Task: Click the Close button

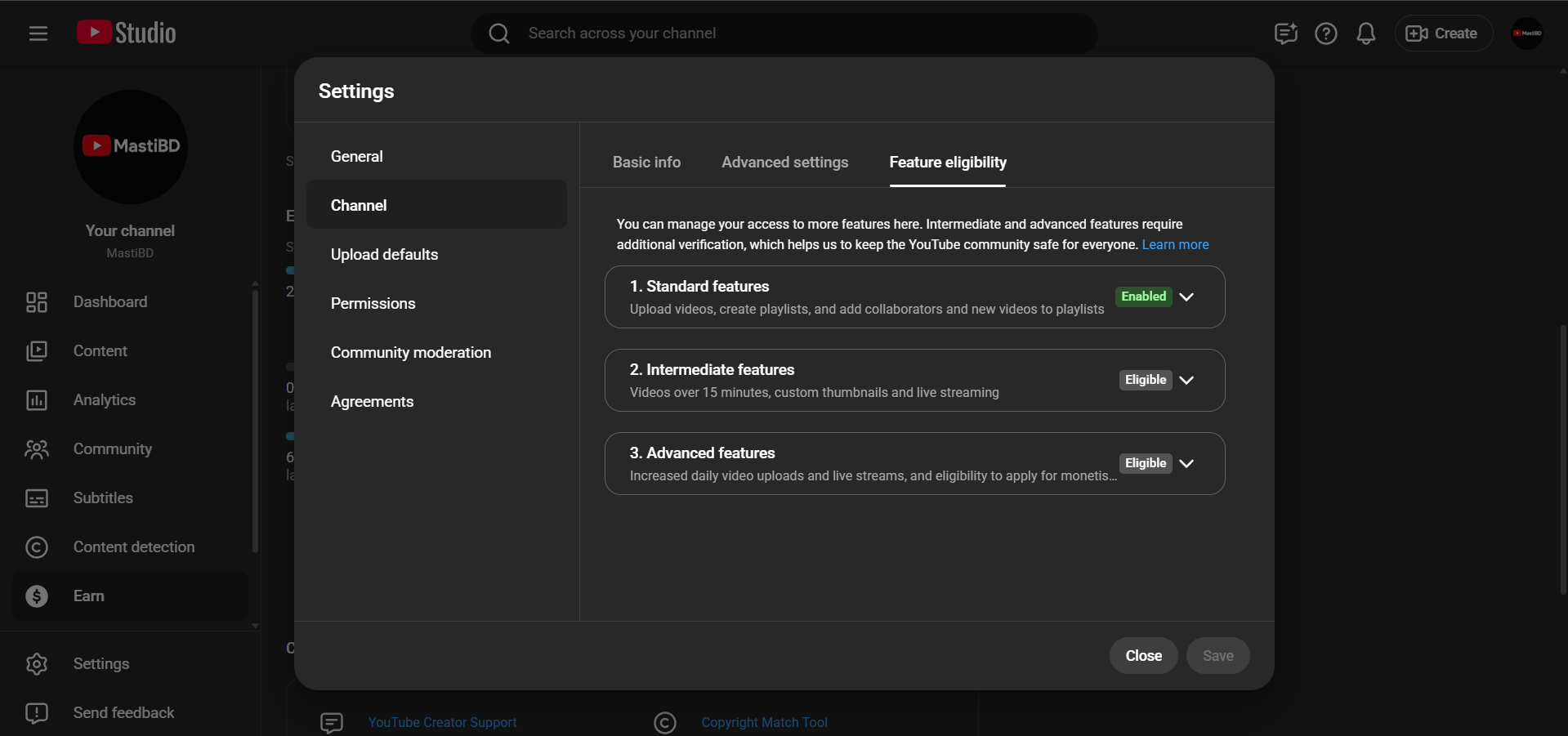Action: click(x=1143, y=656)
